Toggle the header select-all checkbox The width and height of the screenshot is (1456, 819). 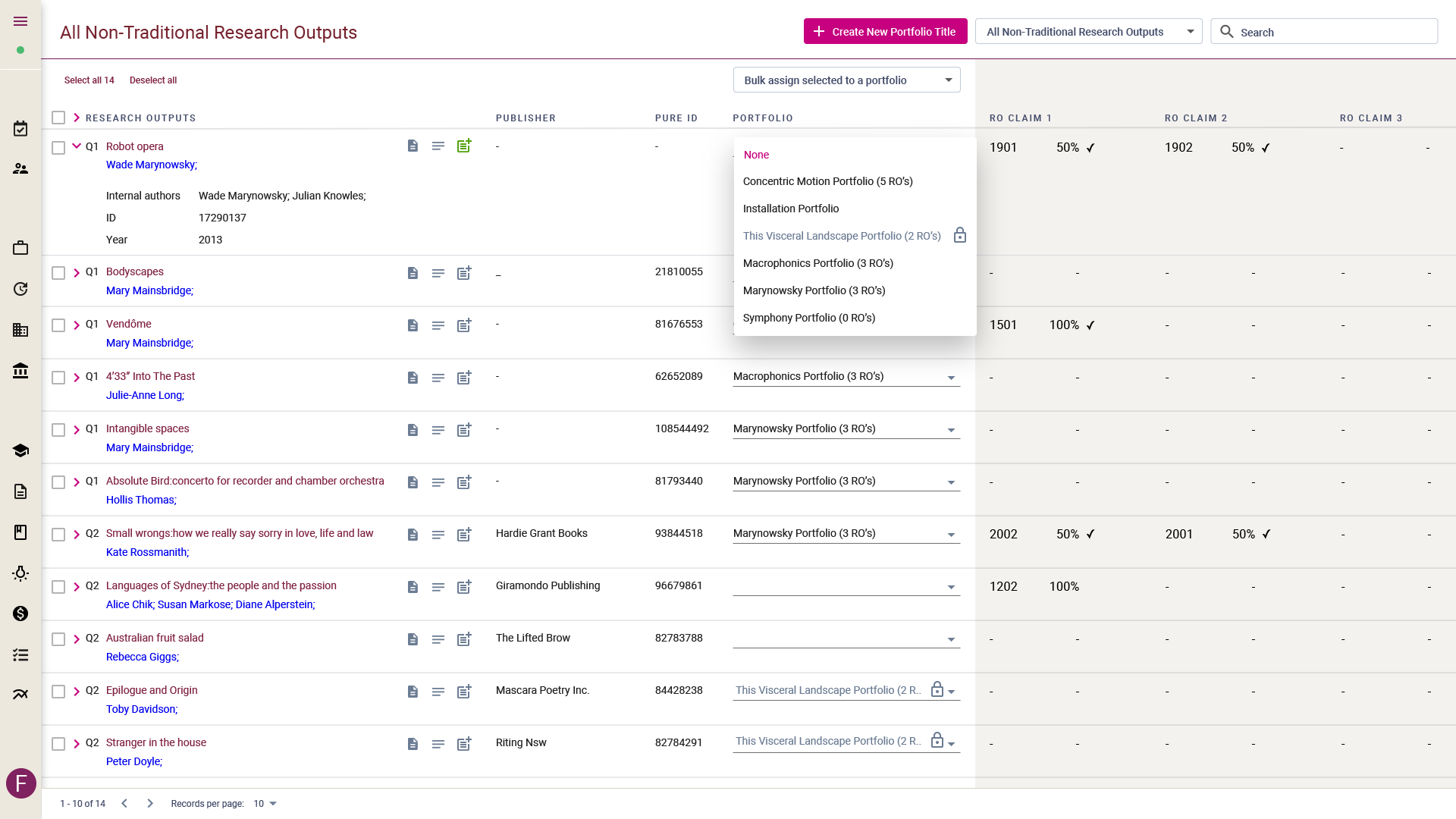tap(58, 118)
